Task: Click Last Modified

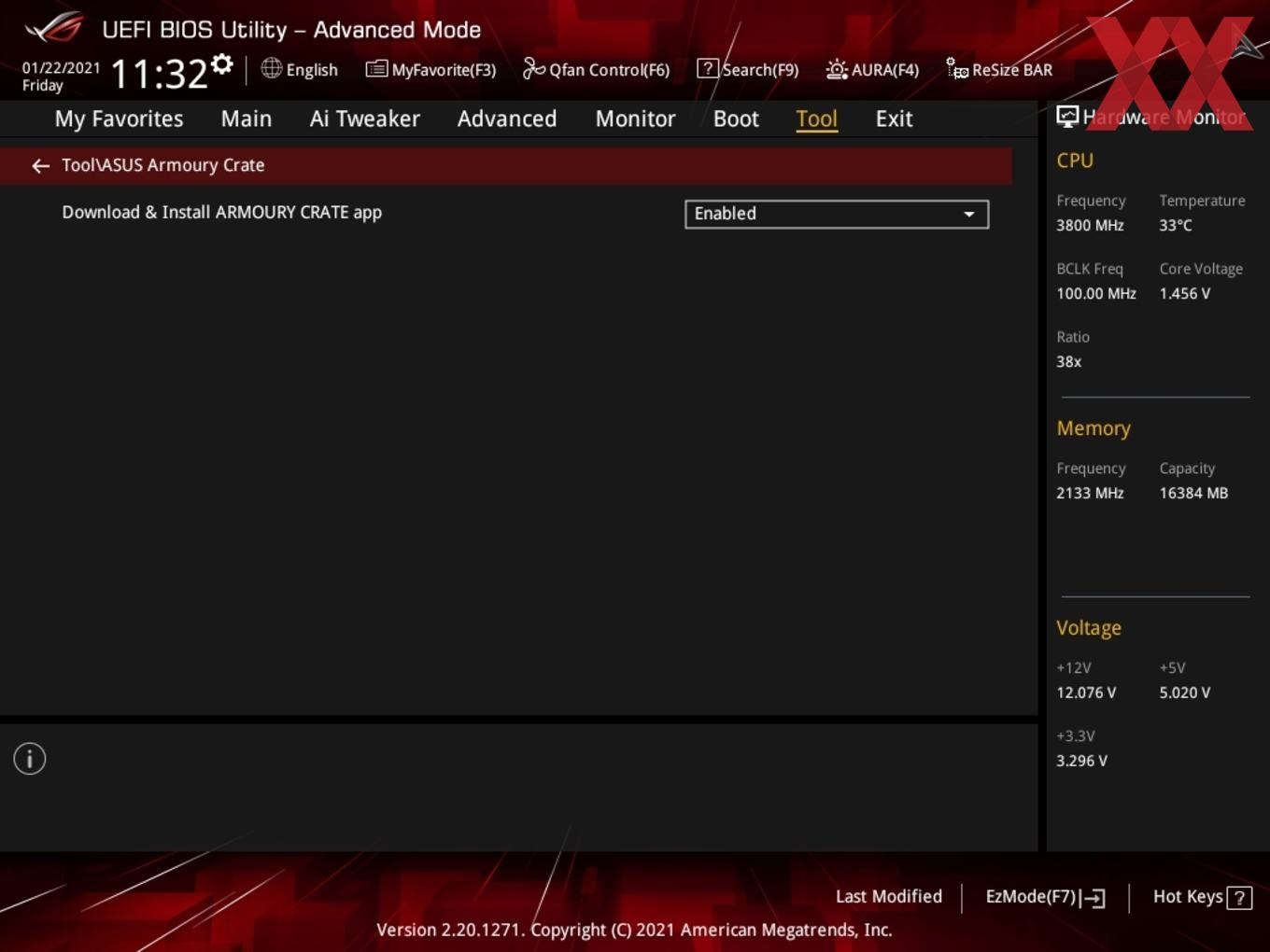Action: coord(889,897)
